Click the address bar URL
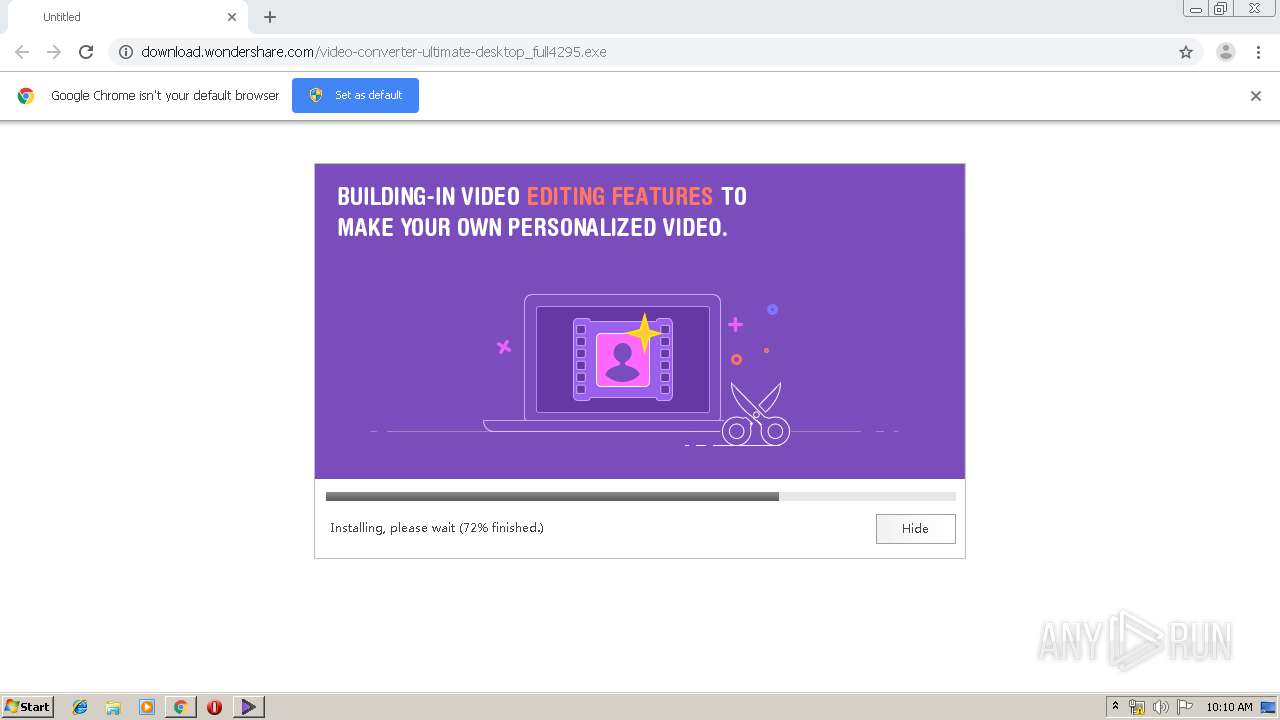 (x=374, y=52)
